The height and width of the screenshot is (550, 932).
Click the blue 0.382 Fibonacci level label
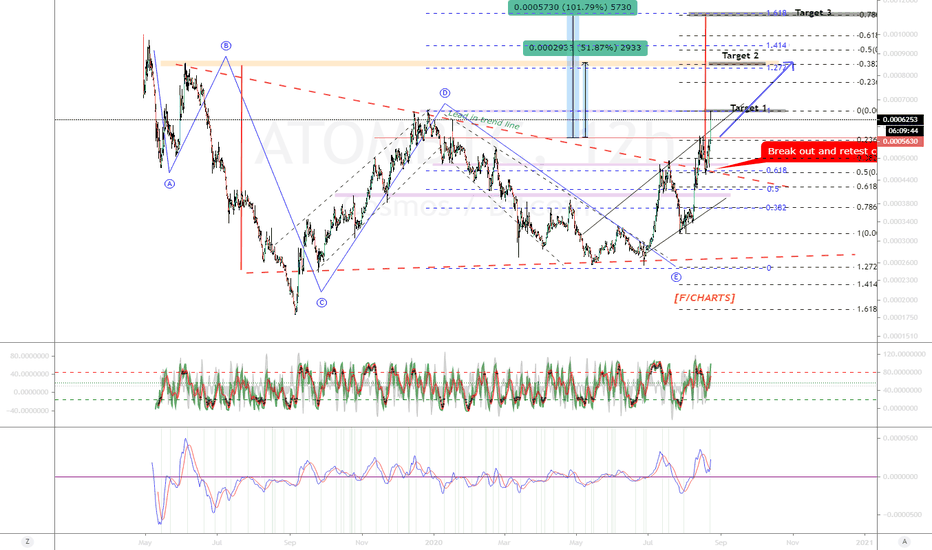776,208
